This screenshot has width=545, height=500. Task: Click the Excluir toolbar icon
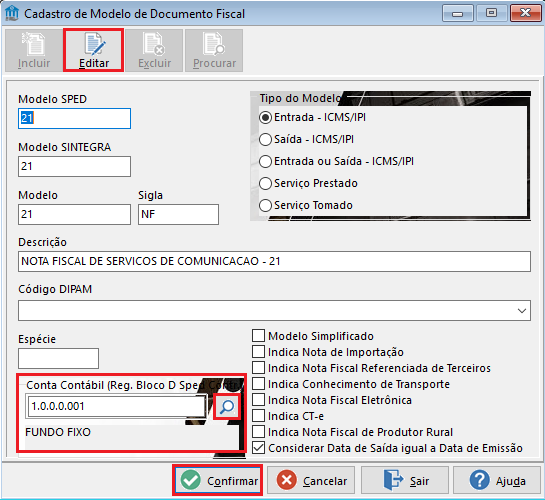154,51
